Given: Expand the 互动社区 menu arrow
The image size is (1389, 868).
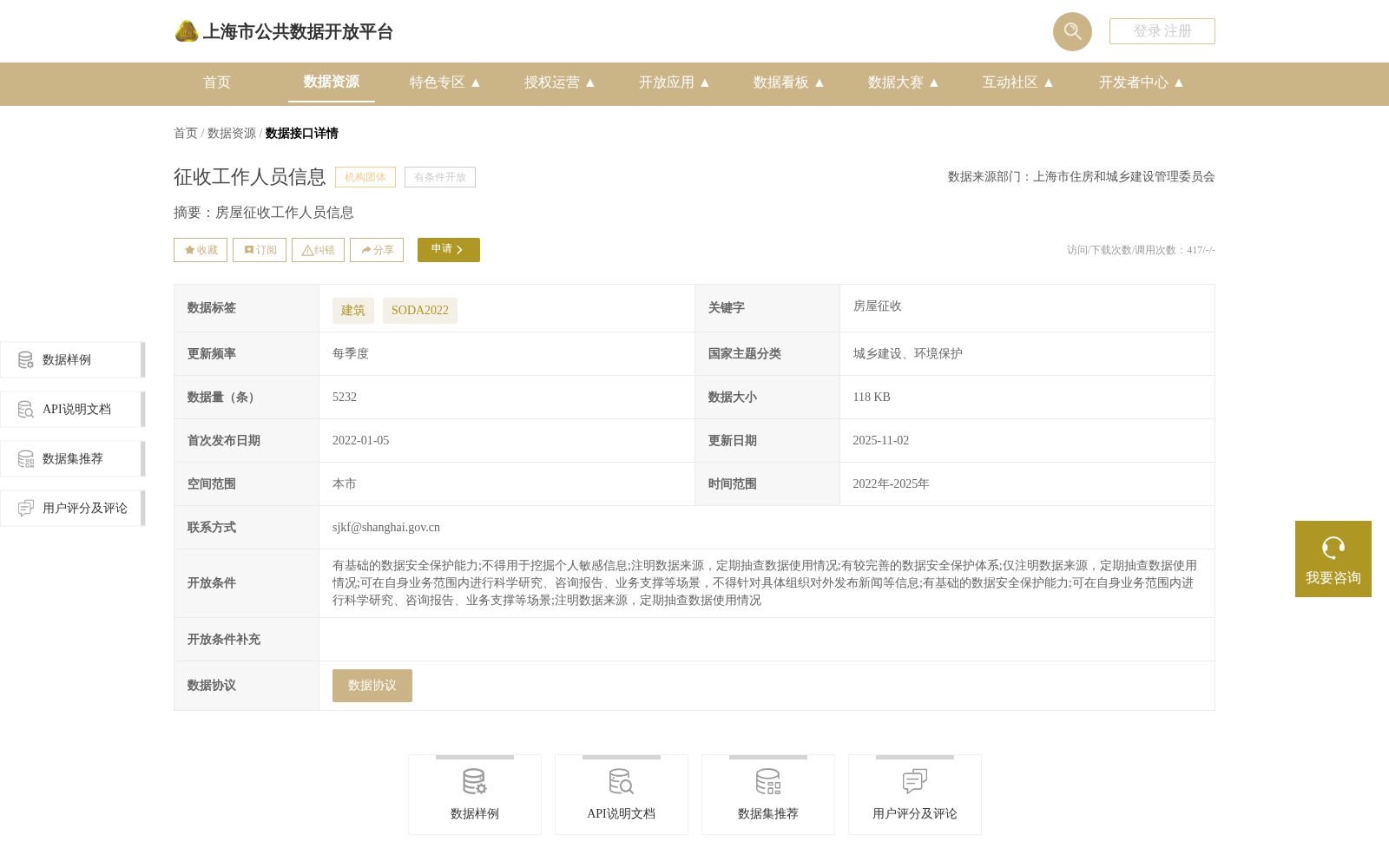Looking at the screenshot, I should (x=1049, y=82).
